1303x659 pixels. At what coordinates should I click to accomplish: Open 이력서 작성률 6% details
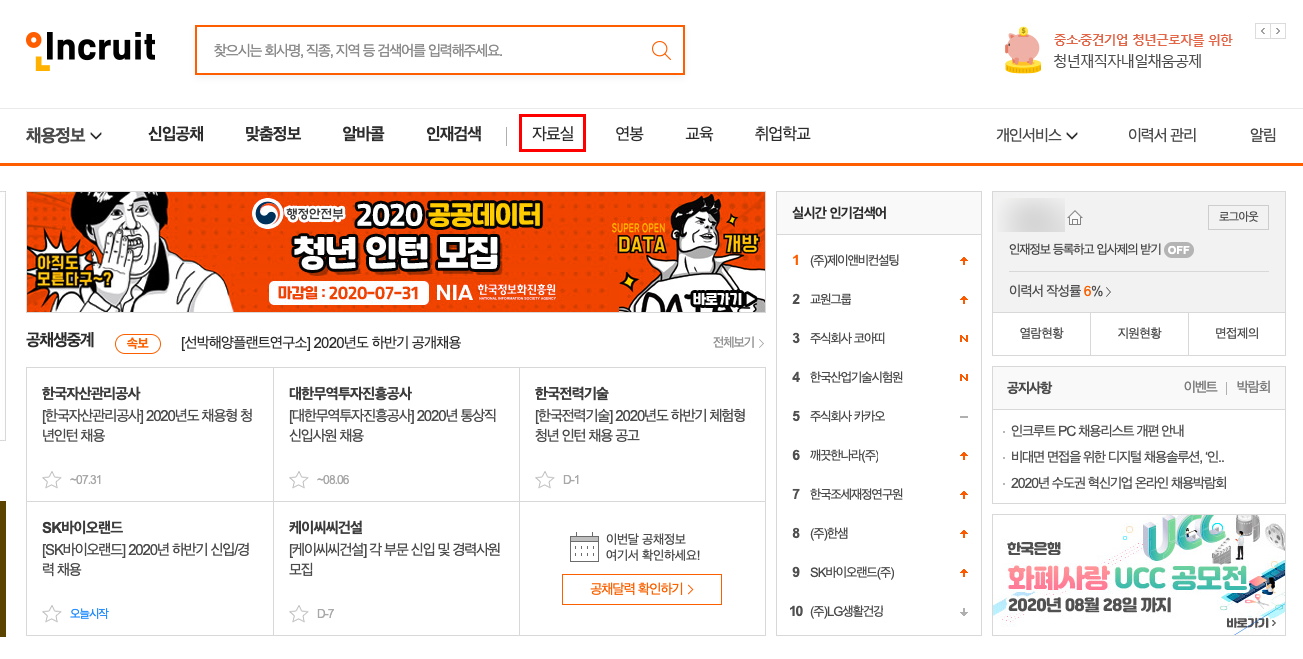coord(1060,291)
